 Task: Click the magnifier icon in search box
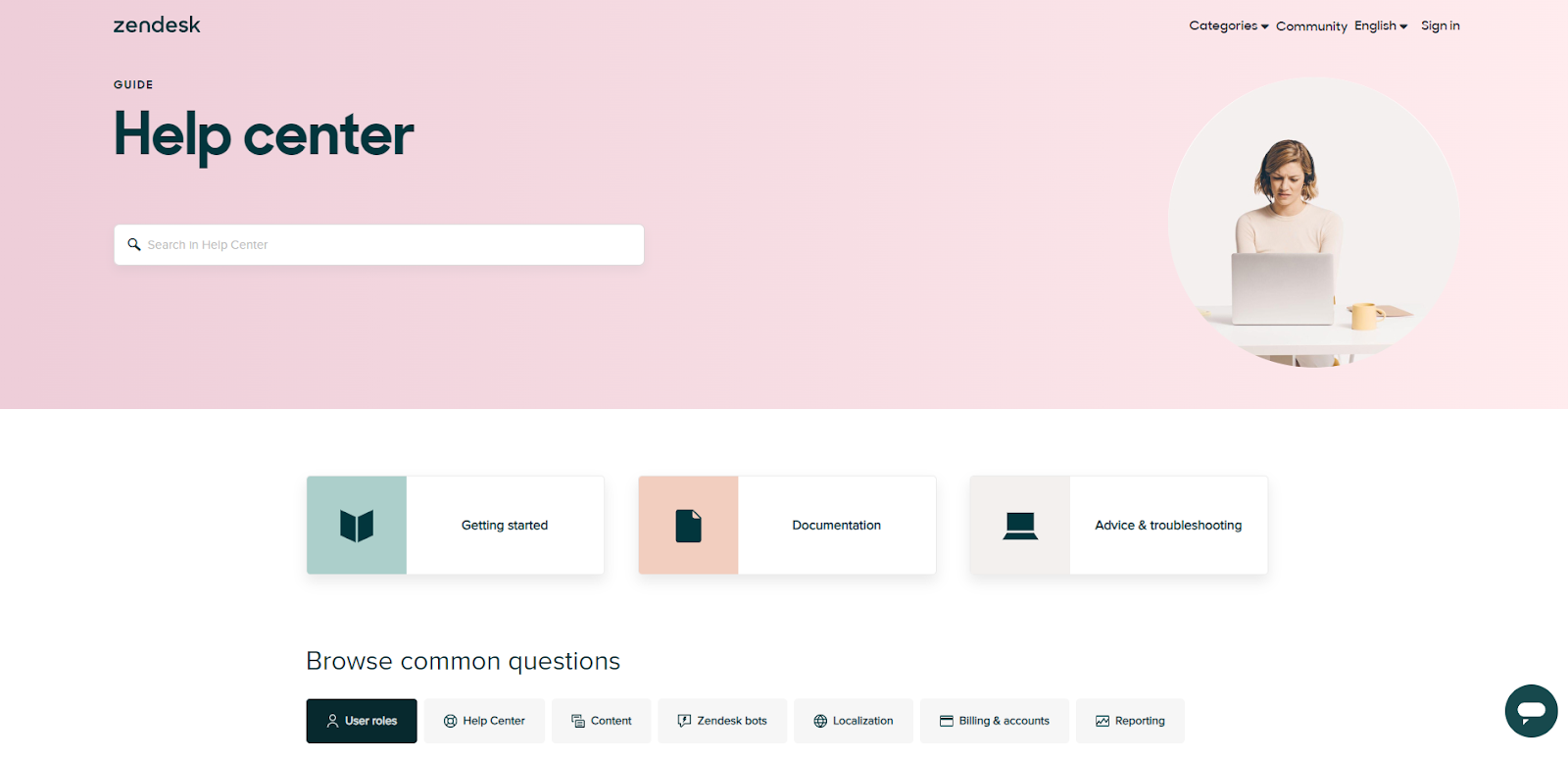click(134, 244)
